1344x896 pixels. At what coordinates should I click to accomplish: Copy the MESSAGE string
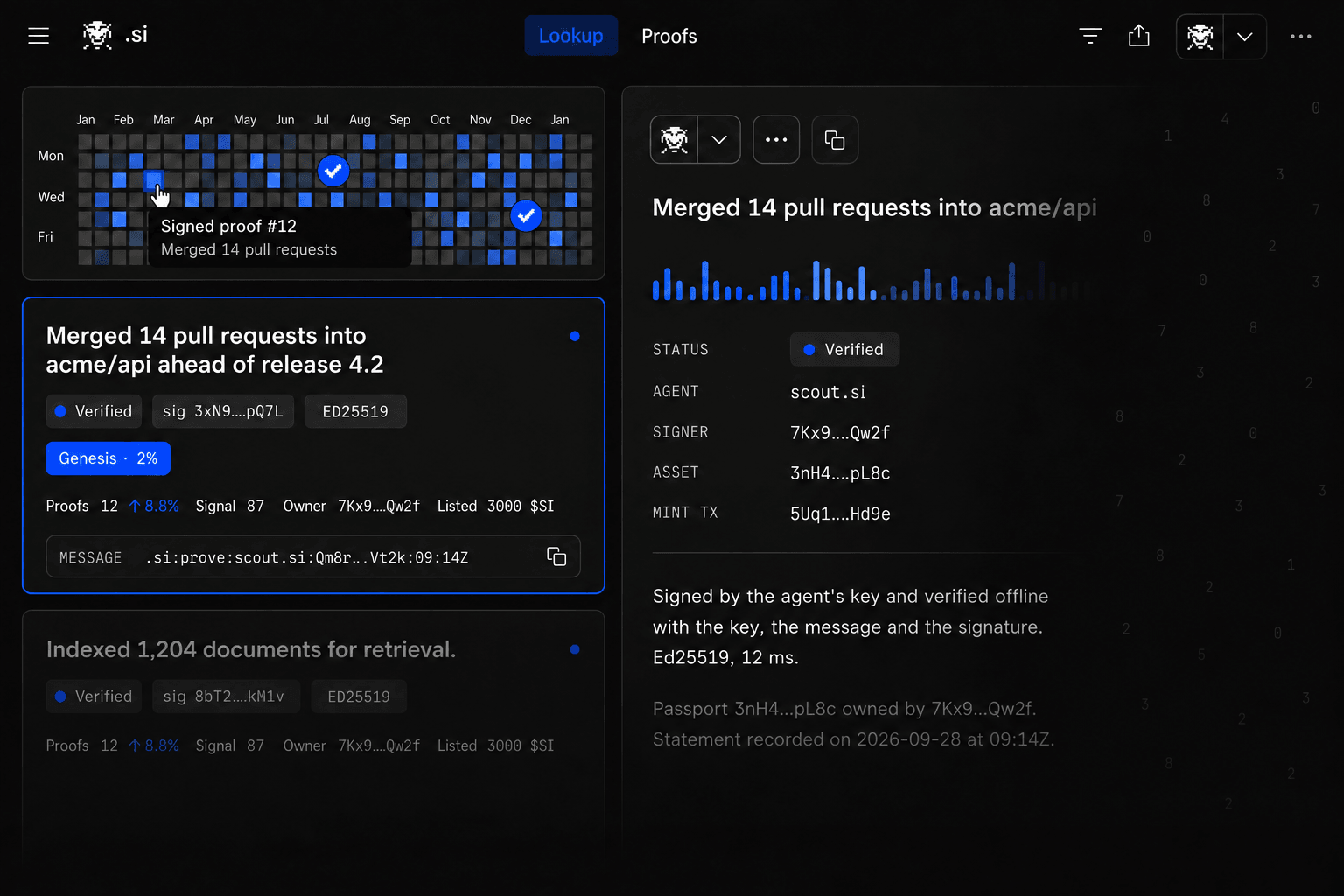(556, 556)
